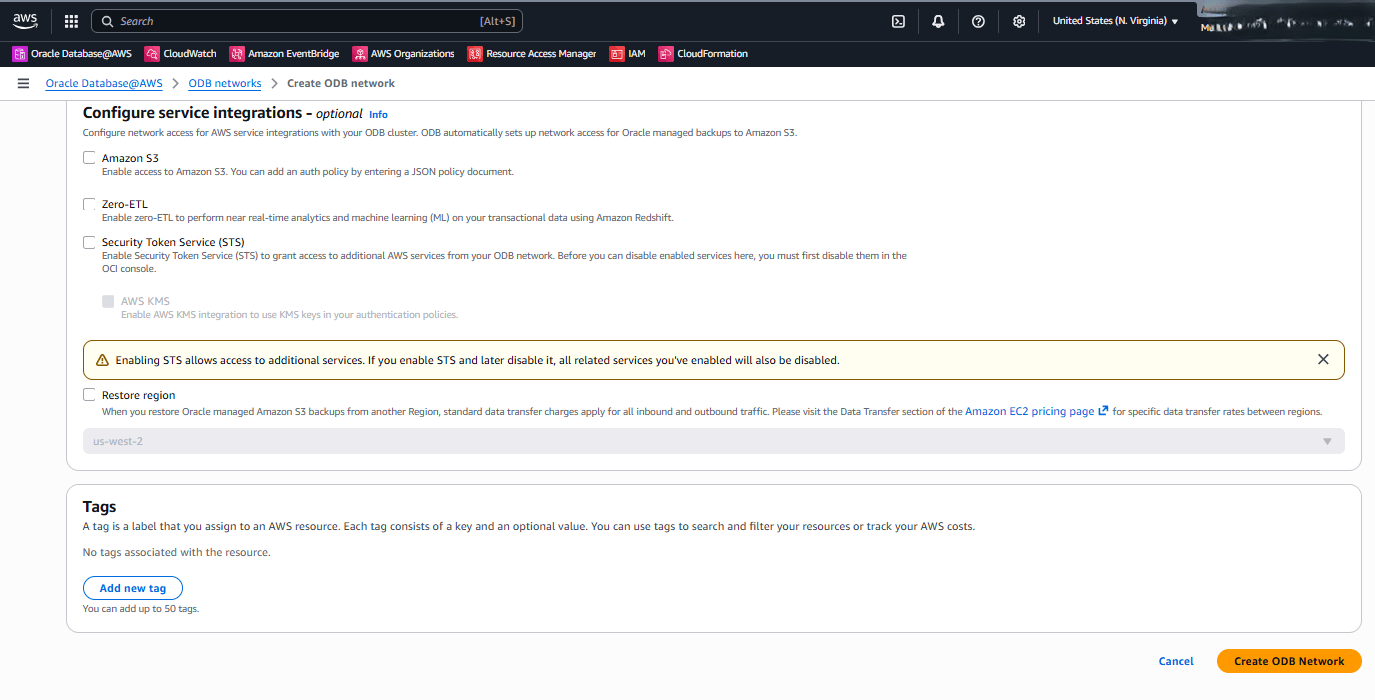Open the settings gear icon
The image size is (1375, 700).
pos(1018,20)
